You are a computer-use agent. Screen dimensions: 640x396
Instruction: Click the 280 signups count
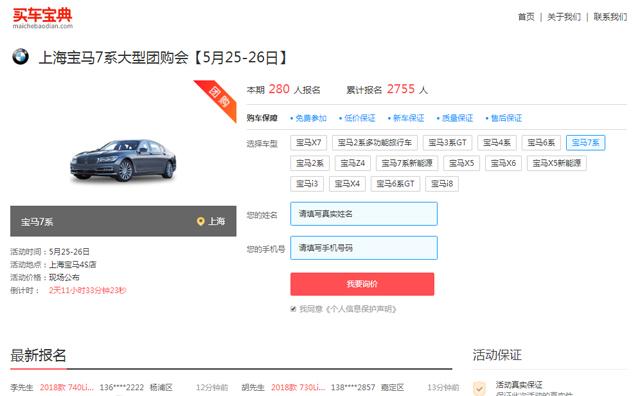[279, 89]
